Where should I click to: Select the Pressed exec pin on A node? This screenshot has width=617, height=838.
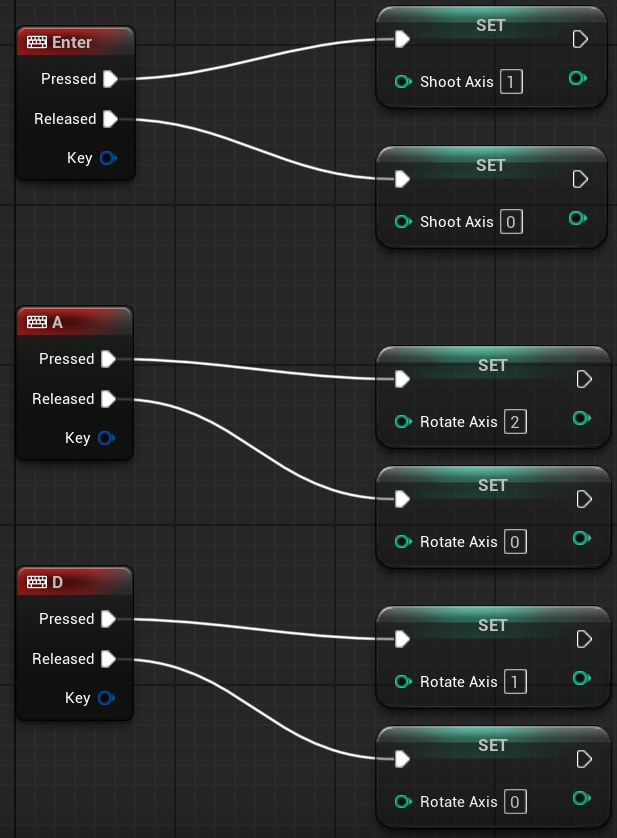109,359
